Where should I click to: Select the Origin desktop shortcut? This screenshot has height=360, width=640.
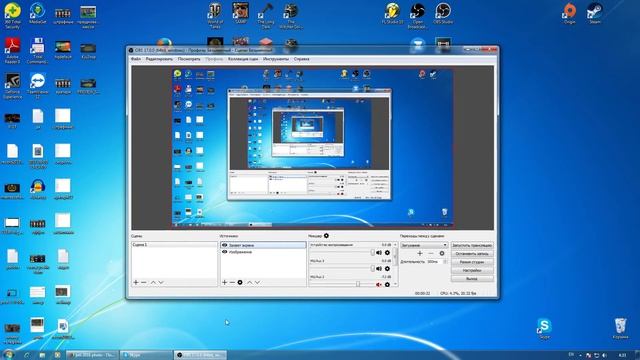click(x=569, y=13)
